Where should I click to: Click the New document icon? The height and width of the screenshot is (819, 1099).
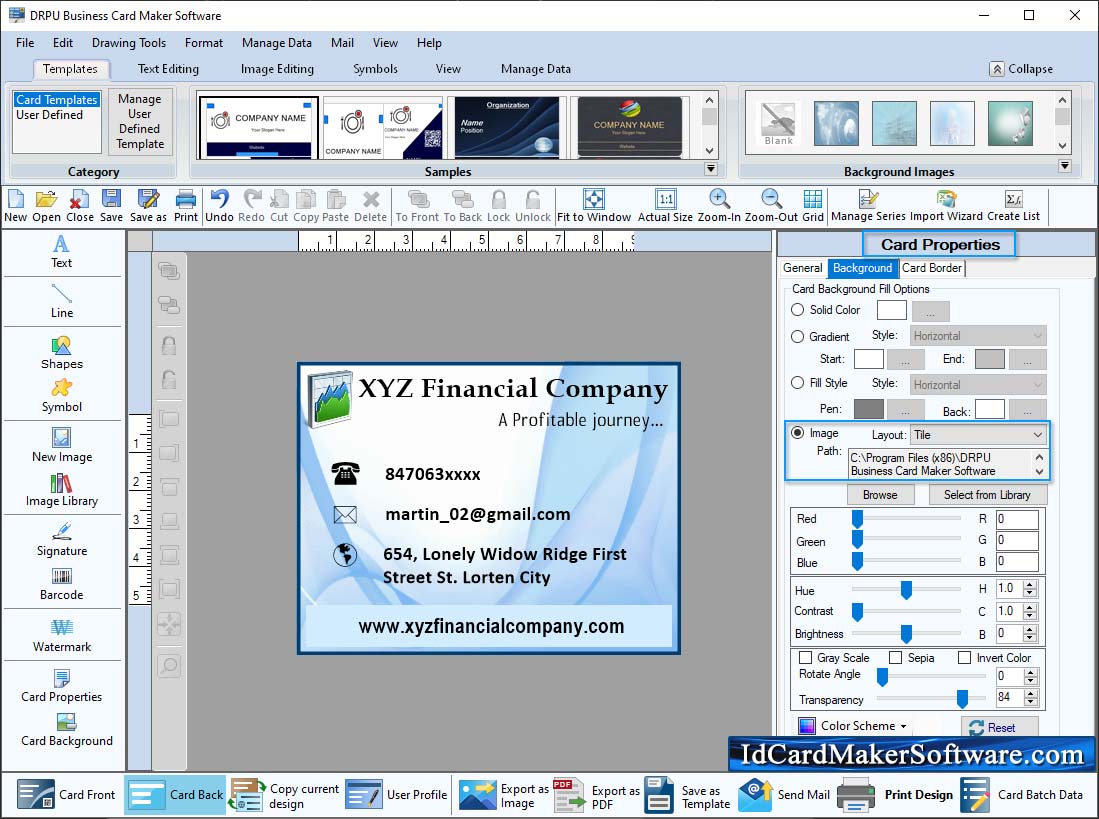coord(15,207)
